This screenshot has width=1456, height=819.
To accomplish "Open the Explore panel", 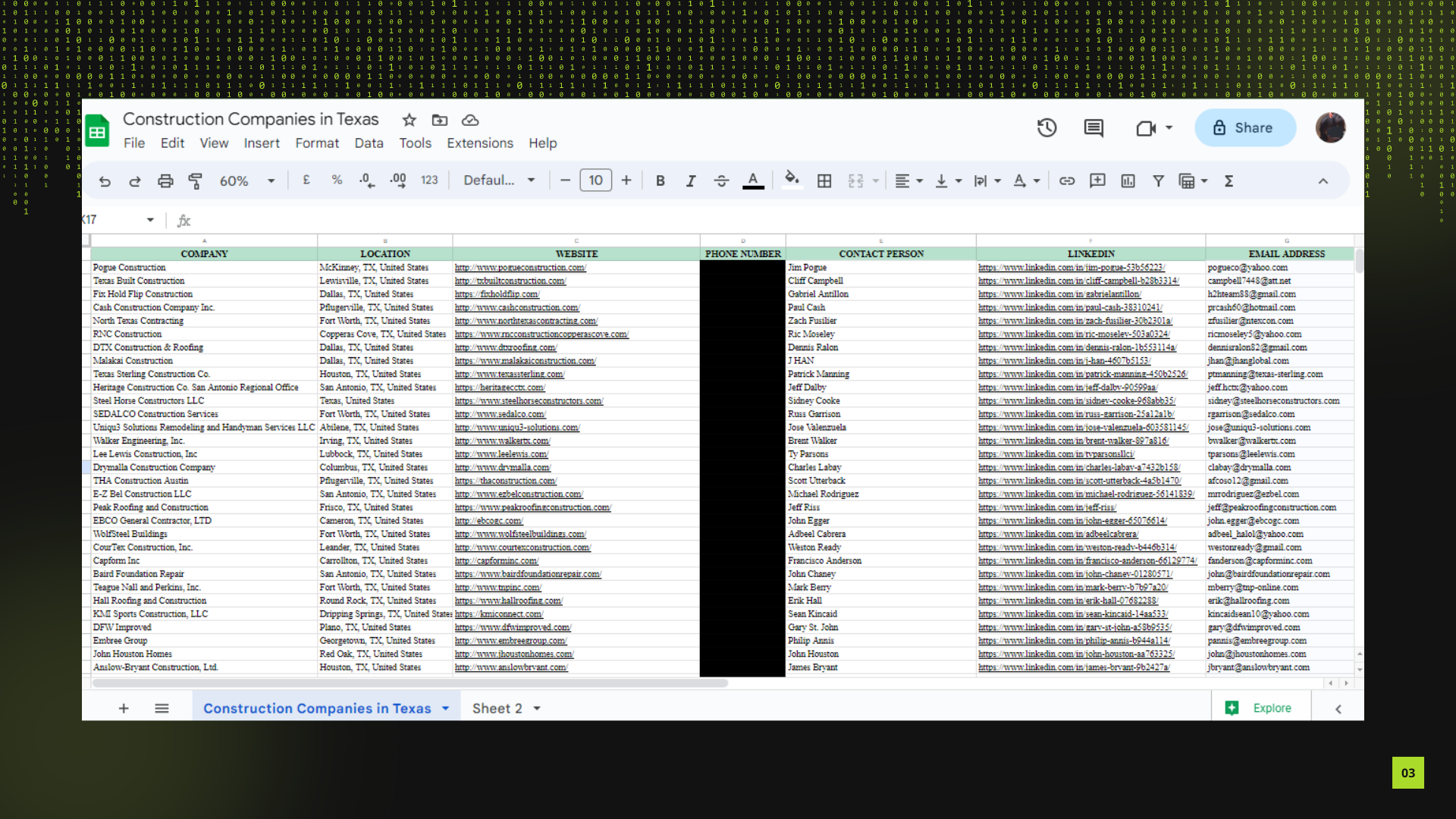I will pos(1259,708).
